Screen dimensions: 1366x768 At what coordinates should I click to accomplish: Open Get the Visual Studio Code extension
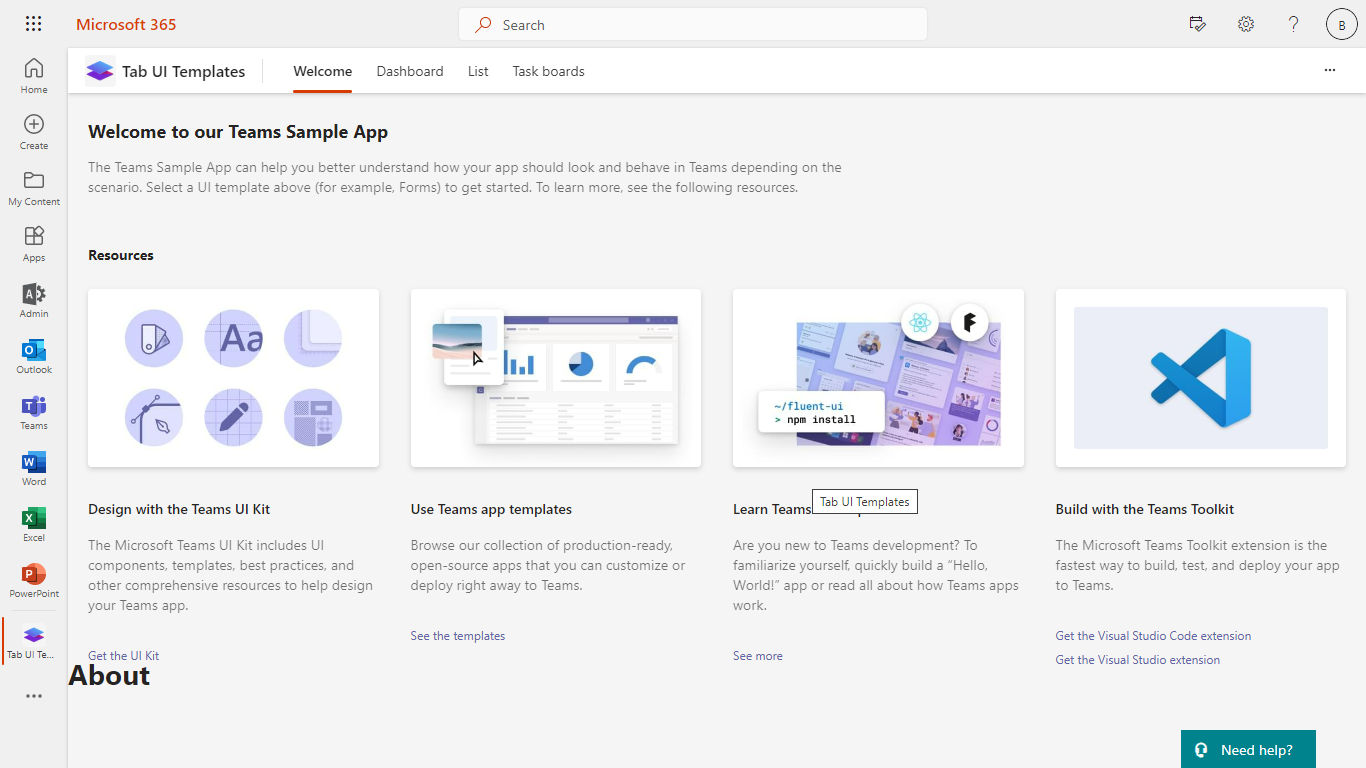click(x=1153, y=636)
